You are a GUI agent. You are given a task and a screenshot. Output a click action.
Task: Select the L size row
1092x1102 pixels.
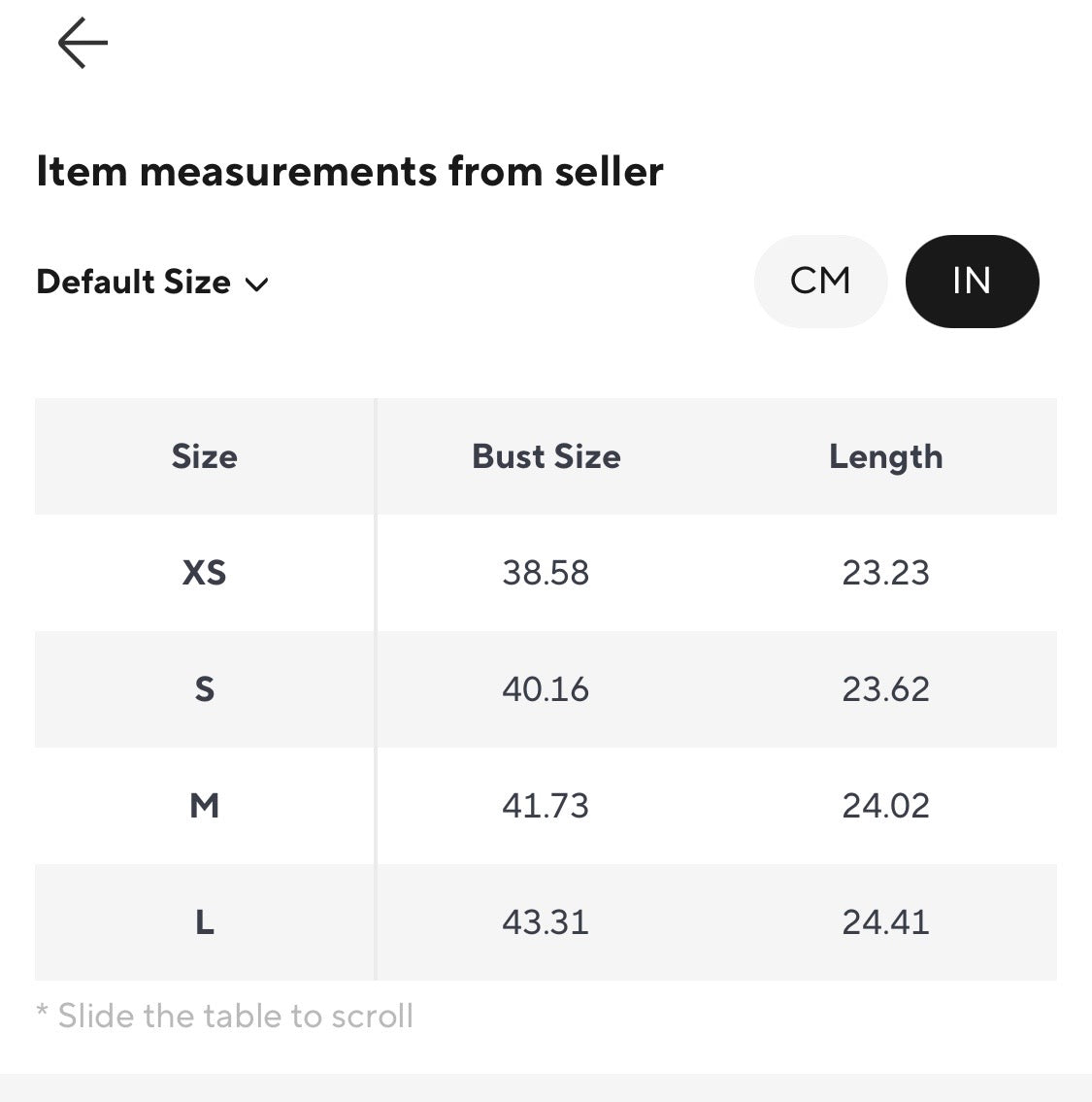click(x=546, y=922)
